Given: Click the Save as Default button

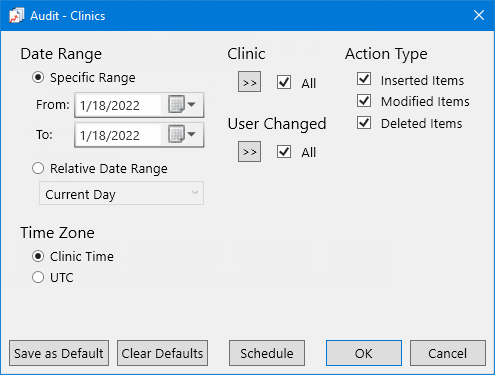Looking at the screenshot, I should point(59,353).
